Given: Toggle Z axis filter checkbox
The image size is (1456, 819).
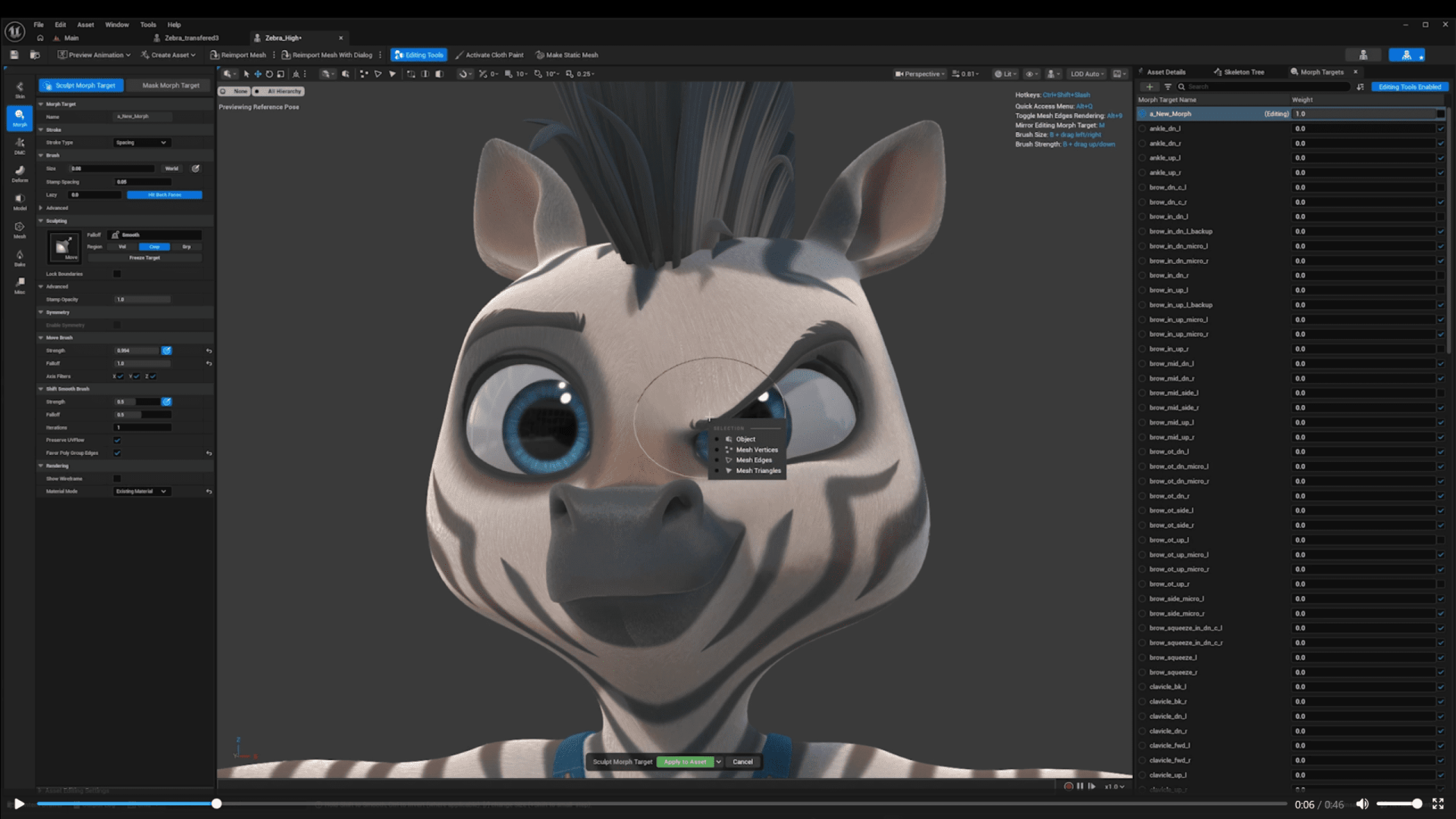Looking at the screenshot, I should click(x=152, y=376).
